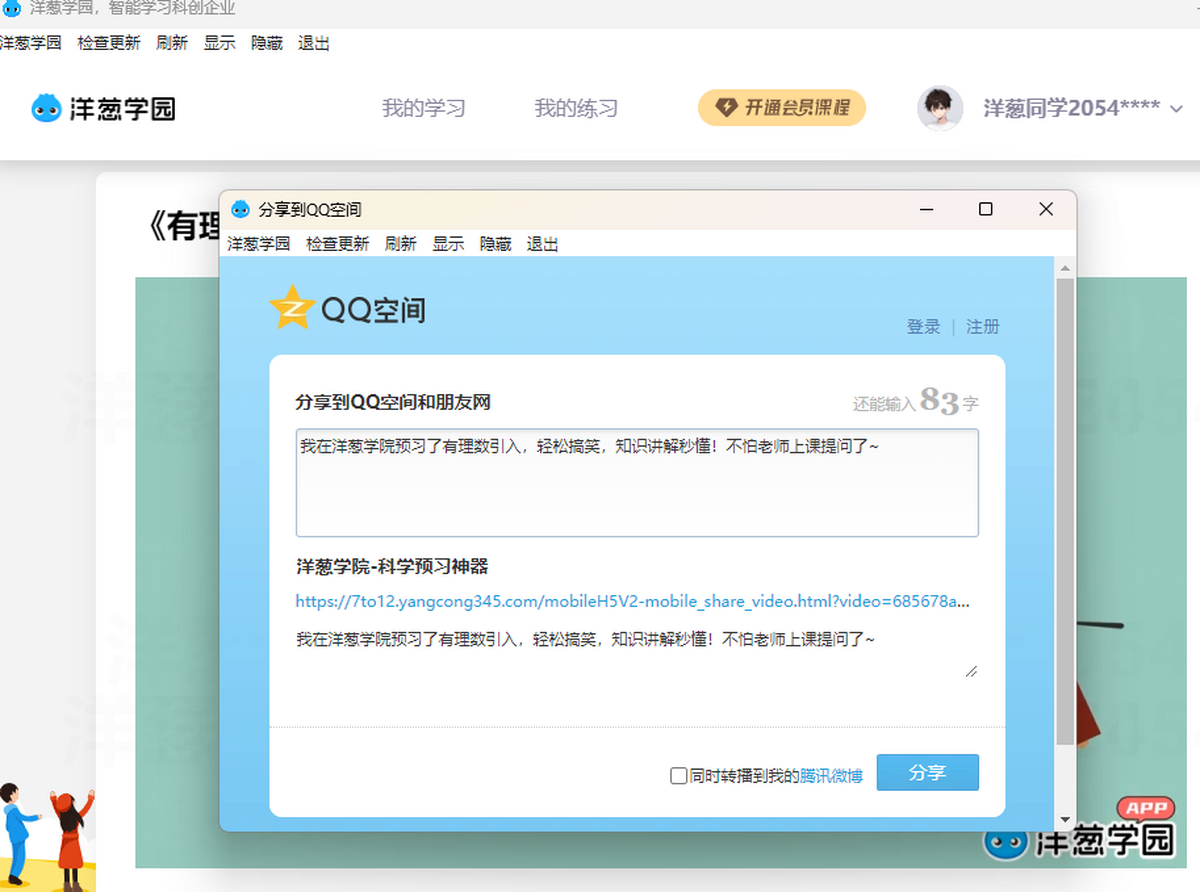
Task: Click 洋葱学园 menu in share dialog
Action: pos(259,244)
